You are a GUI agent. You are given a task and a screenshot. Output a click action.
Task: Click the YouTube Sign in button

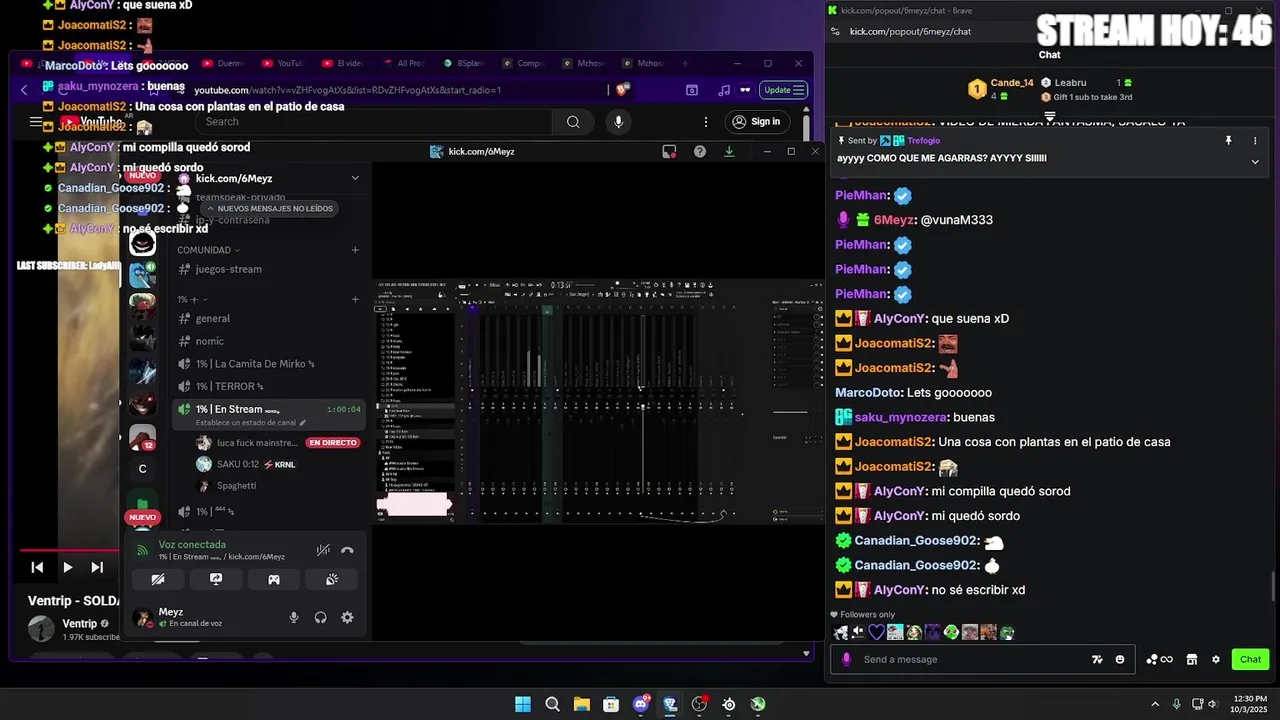coord(756,122)
